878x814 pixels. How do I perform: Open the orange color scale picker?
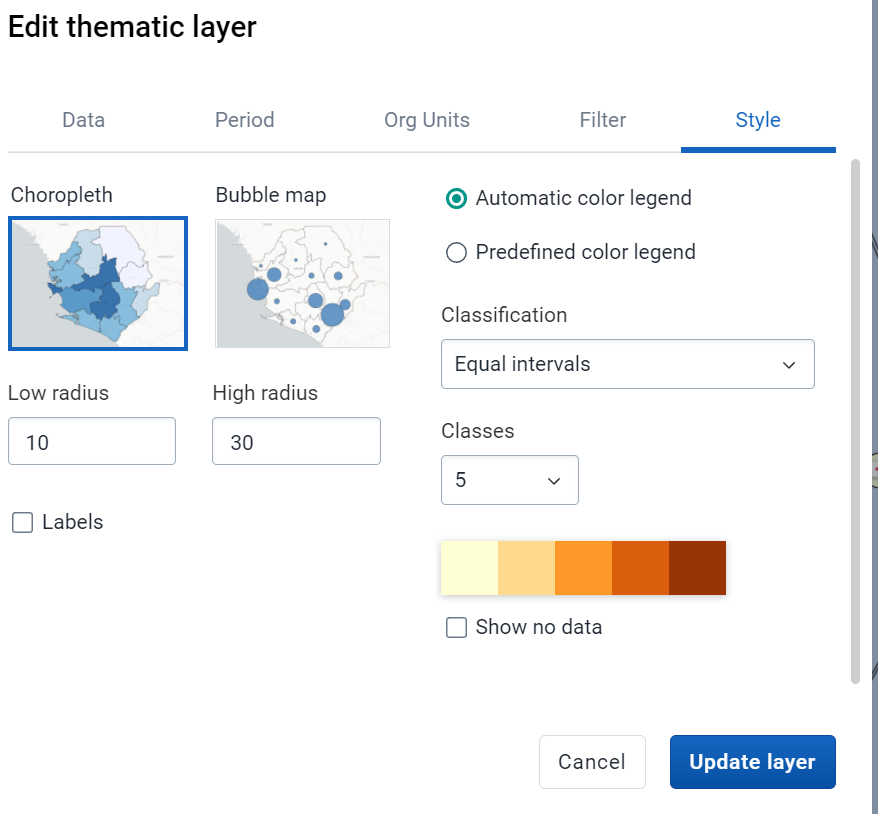pos(583,568)
